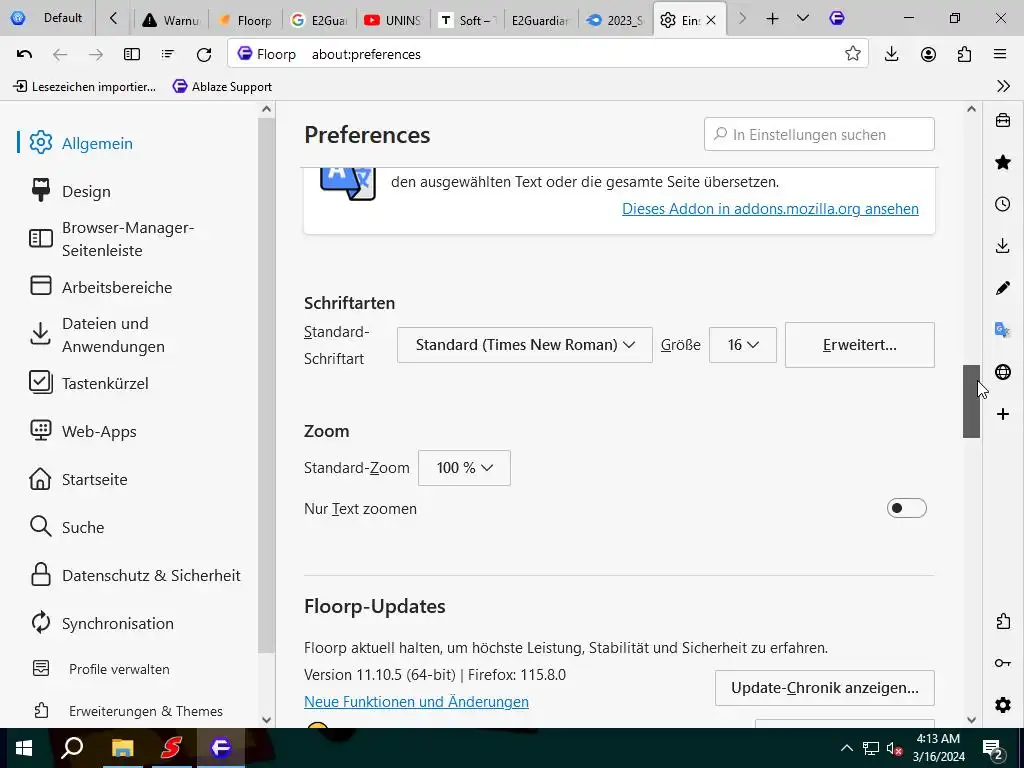This screenshot has height=768, width=1024.
Task: Switch to the Floorp tab
Action: coord(246,20)
